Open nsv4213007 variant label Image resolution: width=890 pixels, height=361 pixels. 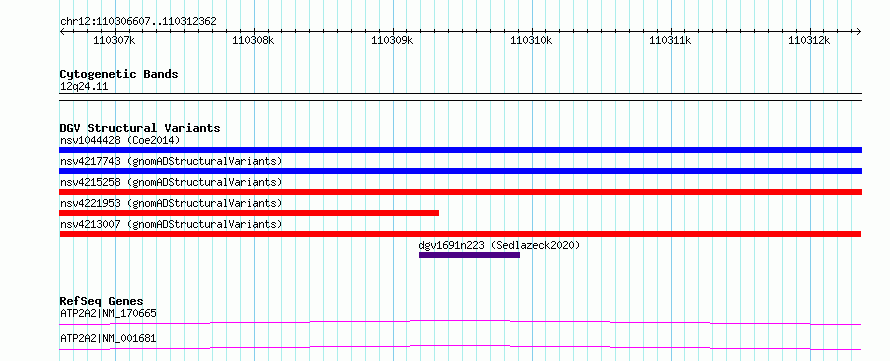coord(171,224)
